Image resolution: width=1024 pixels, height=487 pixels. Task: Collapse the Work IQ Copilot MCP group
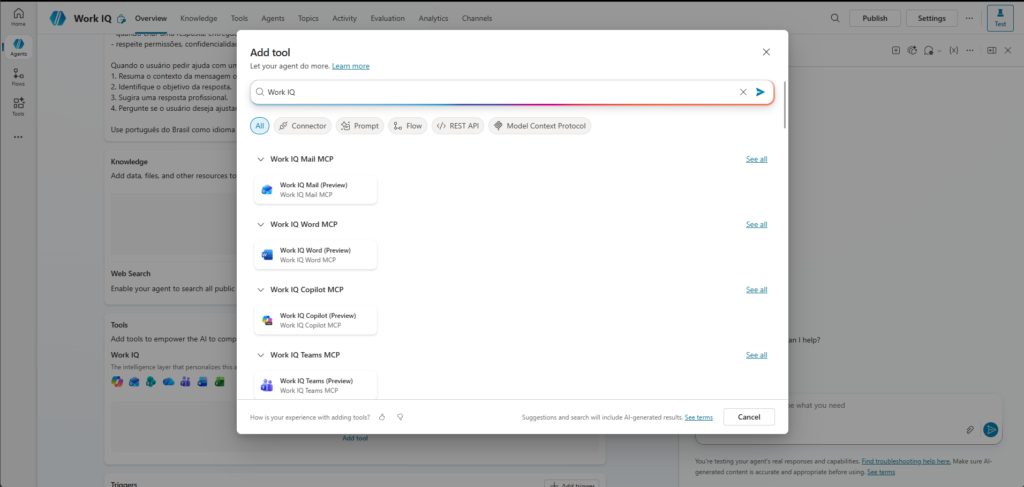click(261, 290)
